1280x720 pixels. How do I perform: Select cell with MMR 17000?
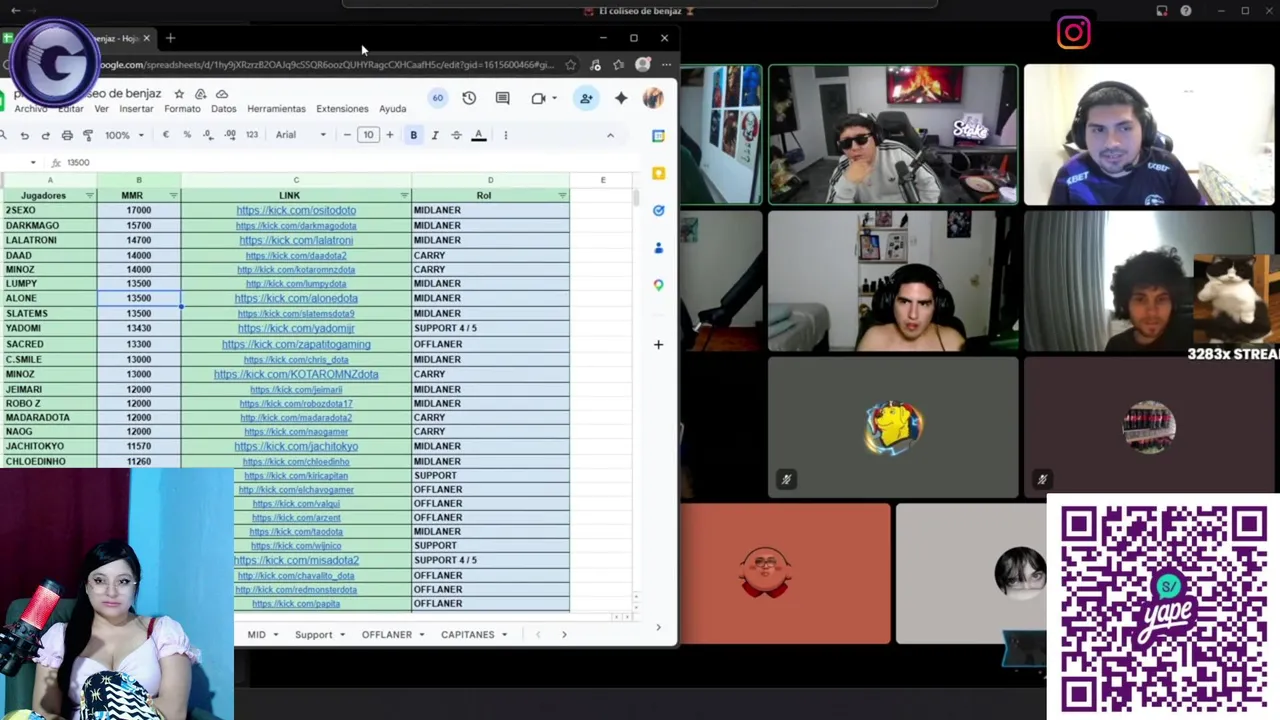coord(139,210)
